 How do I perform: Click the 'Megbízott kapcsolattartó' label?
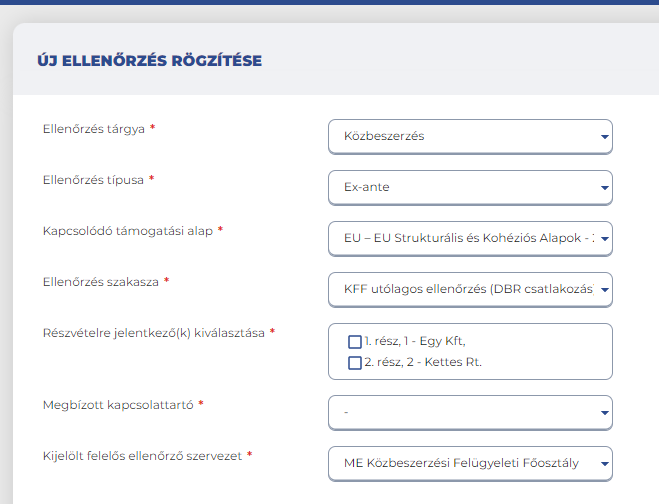coord(118,405)
